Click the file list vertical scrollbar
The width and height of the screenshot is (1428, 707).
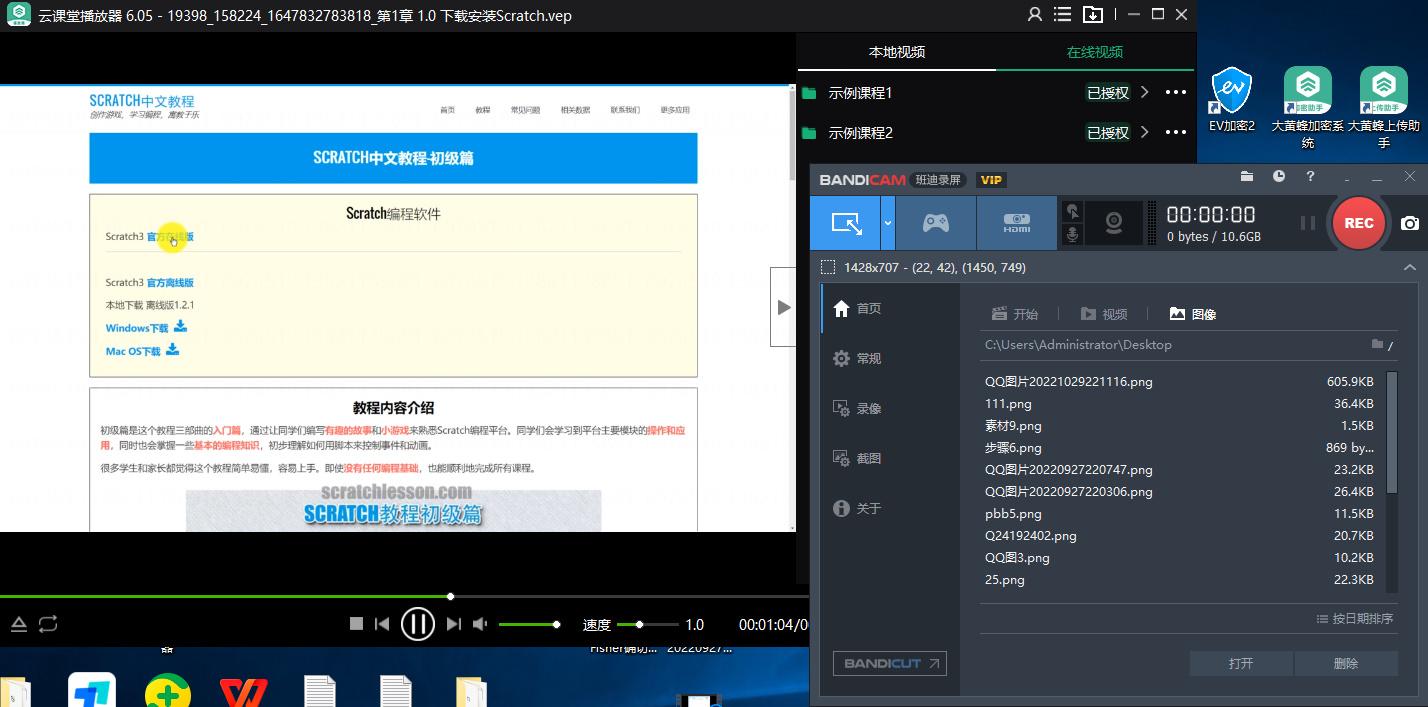click(x=1392, y=432)
